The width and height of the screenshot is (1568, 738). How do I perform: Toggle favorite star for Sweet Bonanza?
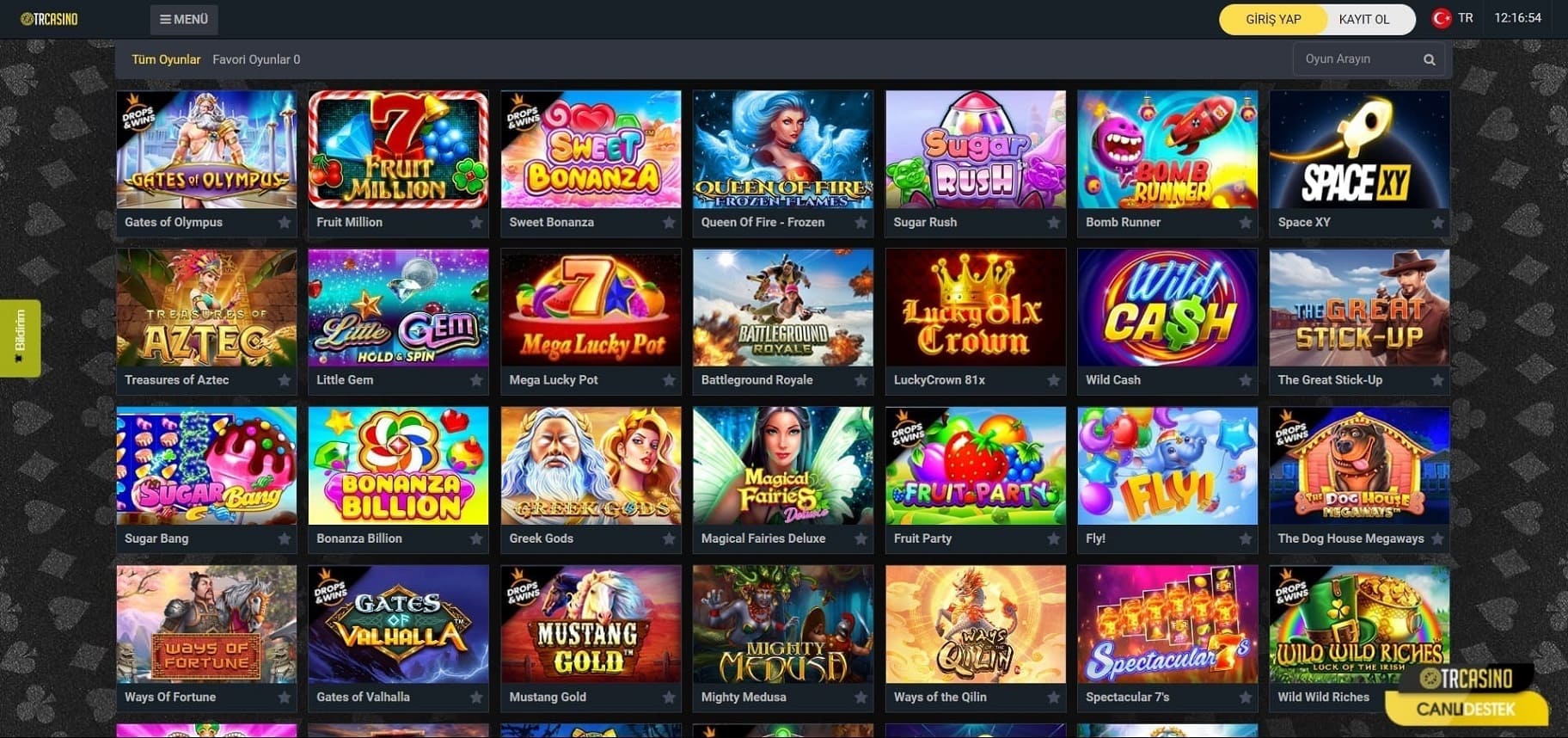pyautogui.click(x=669, y=223)
